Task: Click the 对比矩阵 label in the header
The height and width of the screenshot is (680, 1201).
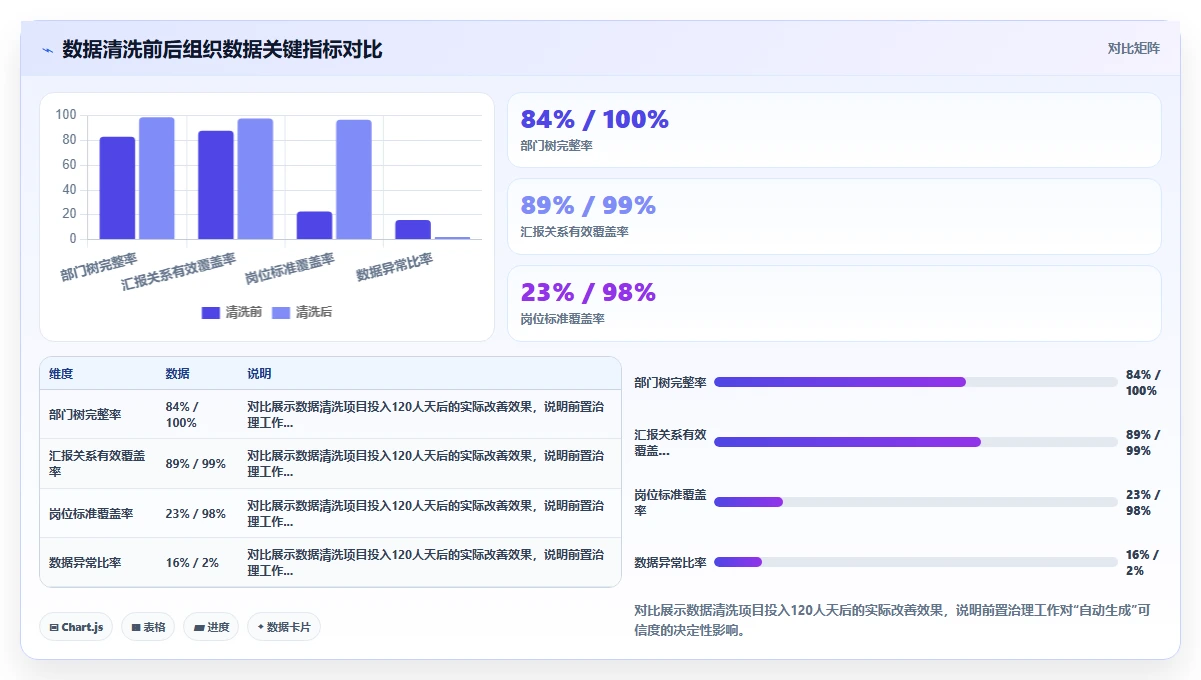Action: [1134, 48]
